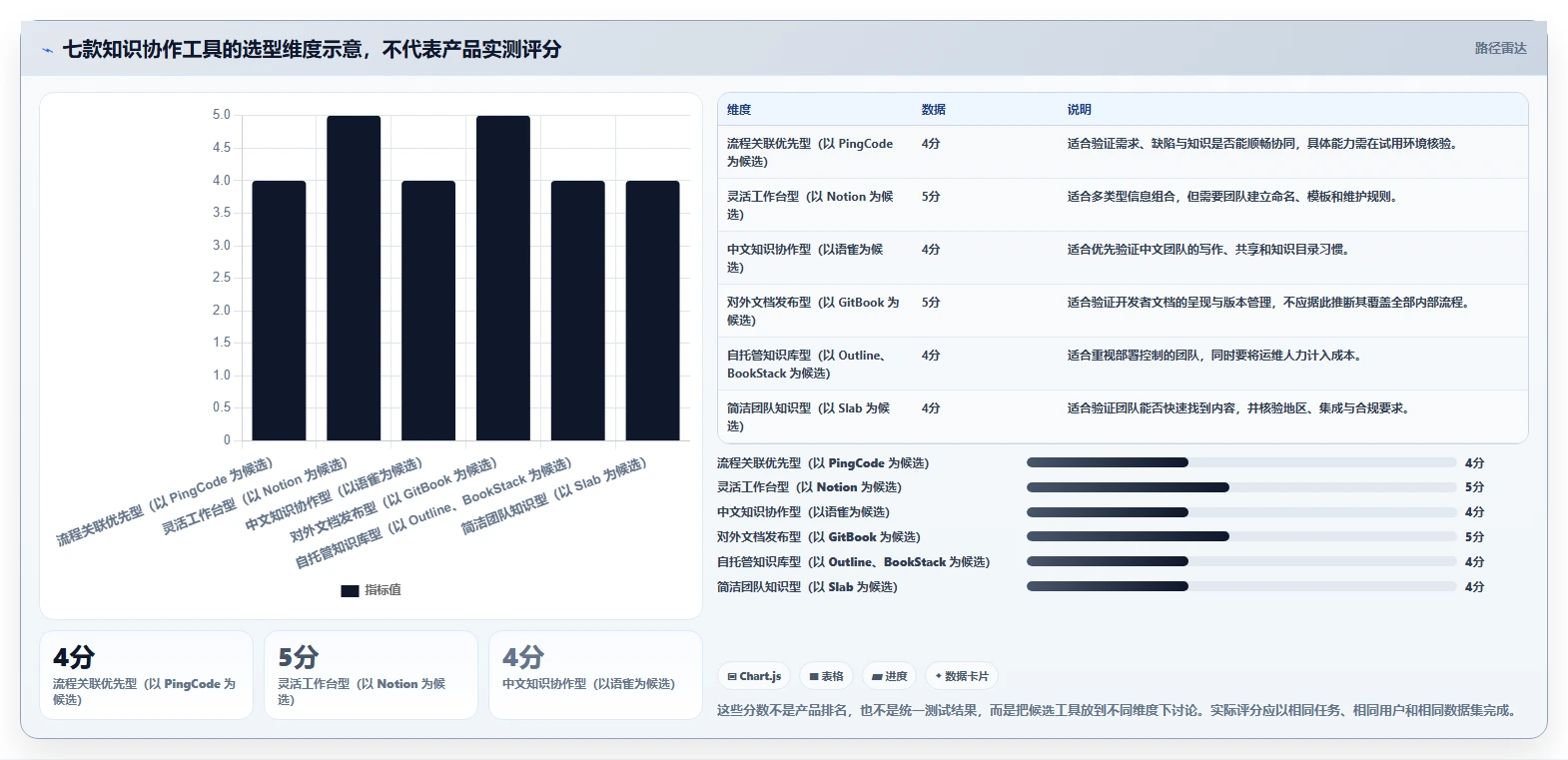This screenshot has height=760, width=1568.
Task: Click the footnote starting 这些分数不是产品排名
Action: click(1120, 711)
